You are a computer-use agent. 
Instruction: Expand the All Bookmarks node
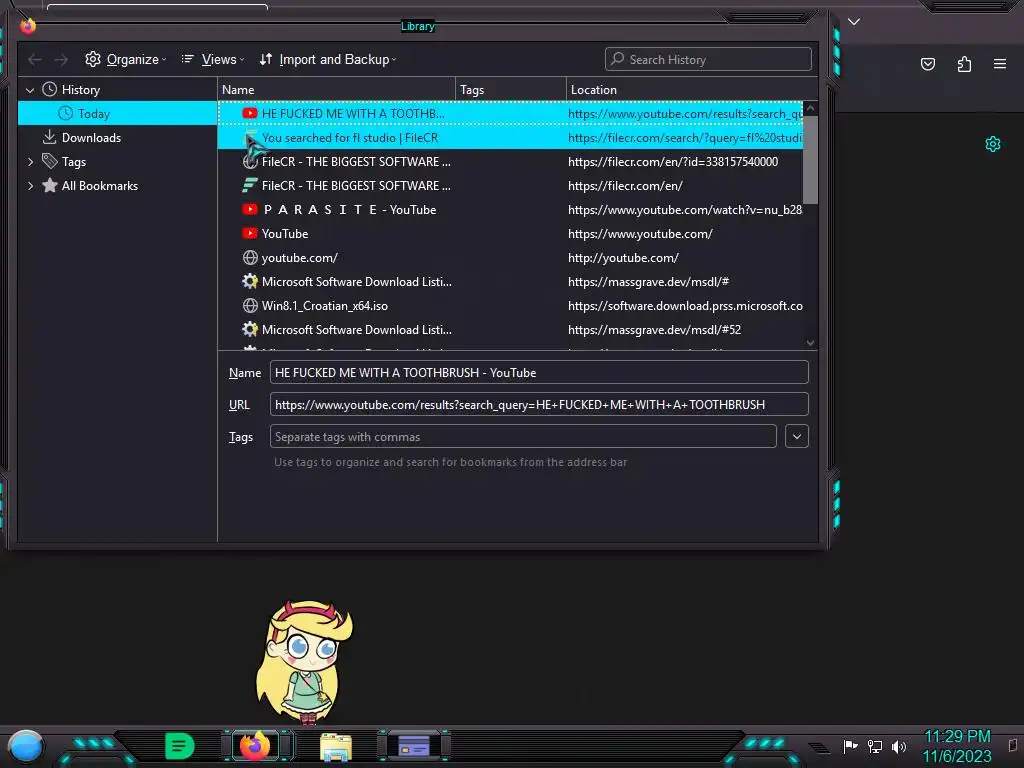coord(30,185)
